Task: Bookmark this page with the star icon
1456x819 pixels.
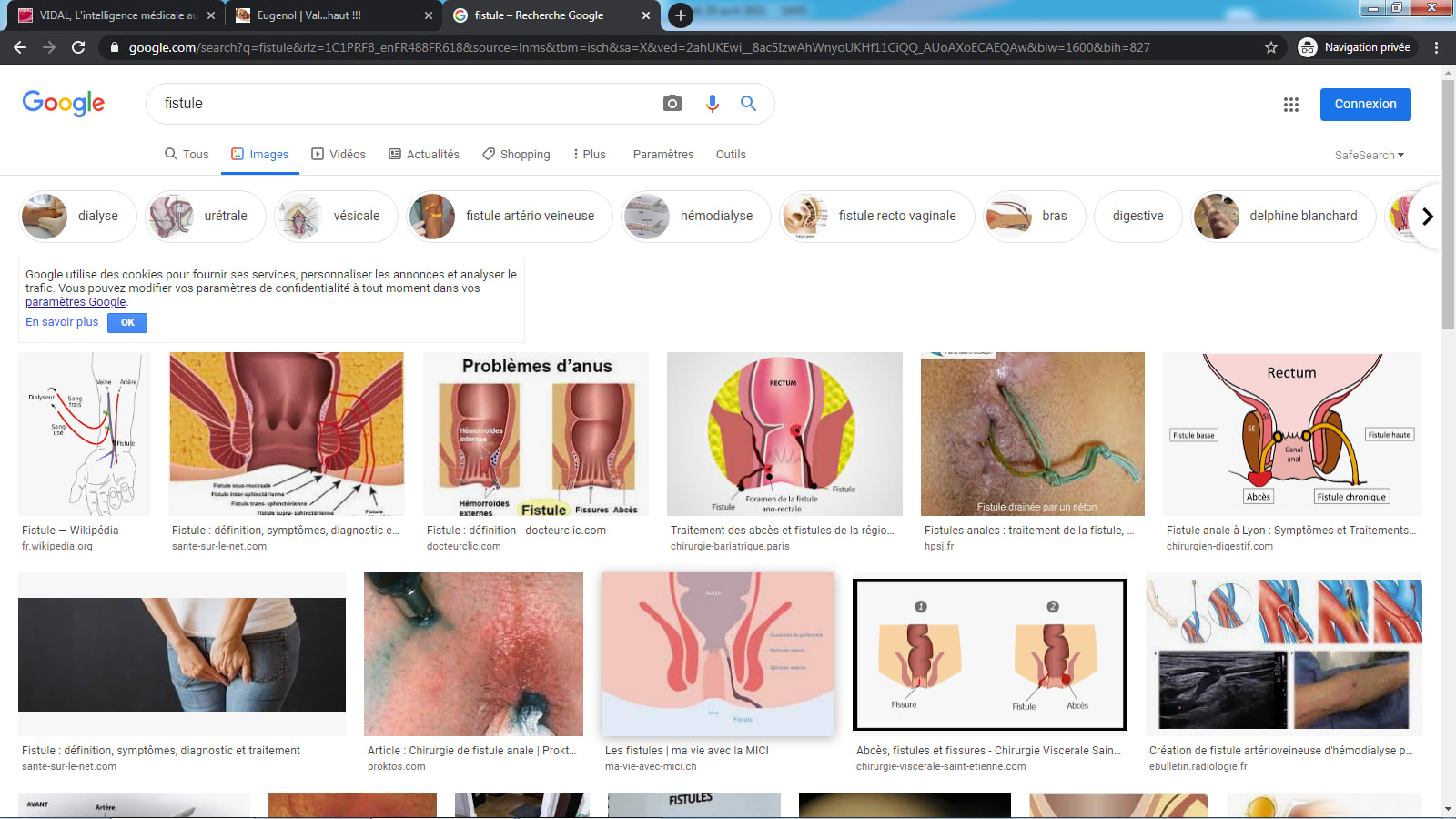Action: tap(1271, 47)
